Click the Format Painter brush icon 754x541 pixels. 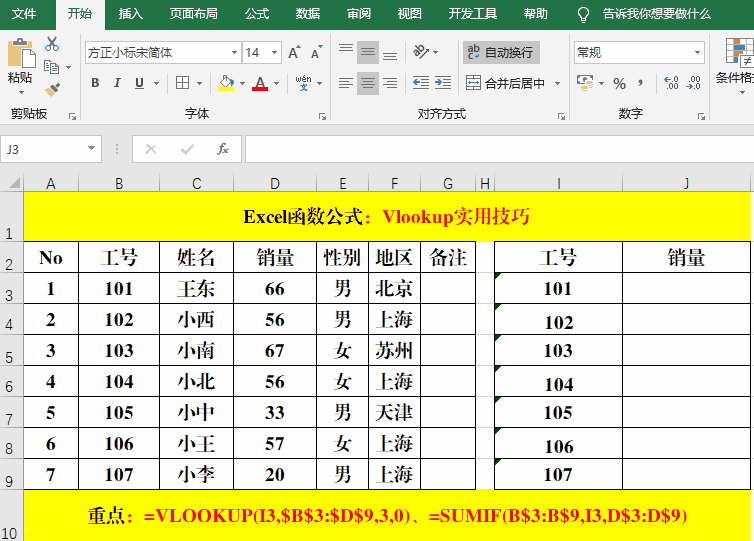[52, 89]
